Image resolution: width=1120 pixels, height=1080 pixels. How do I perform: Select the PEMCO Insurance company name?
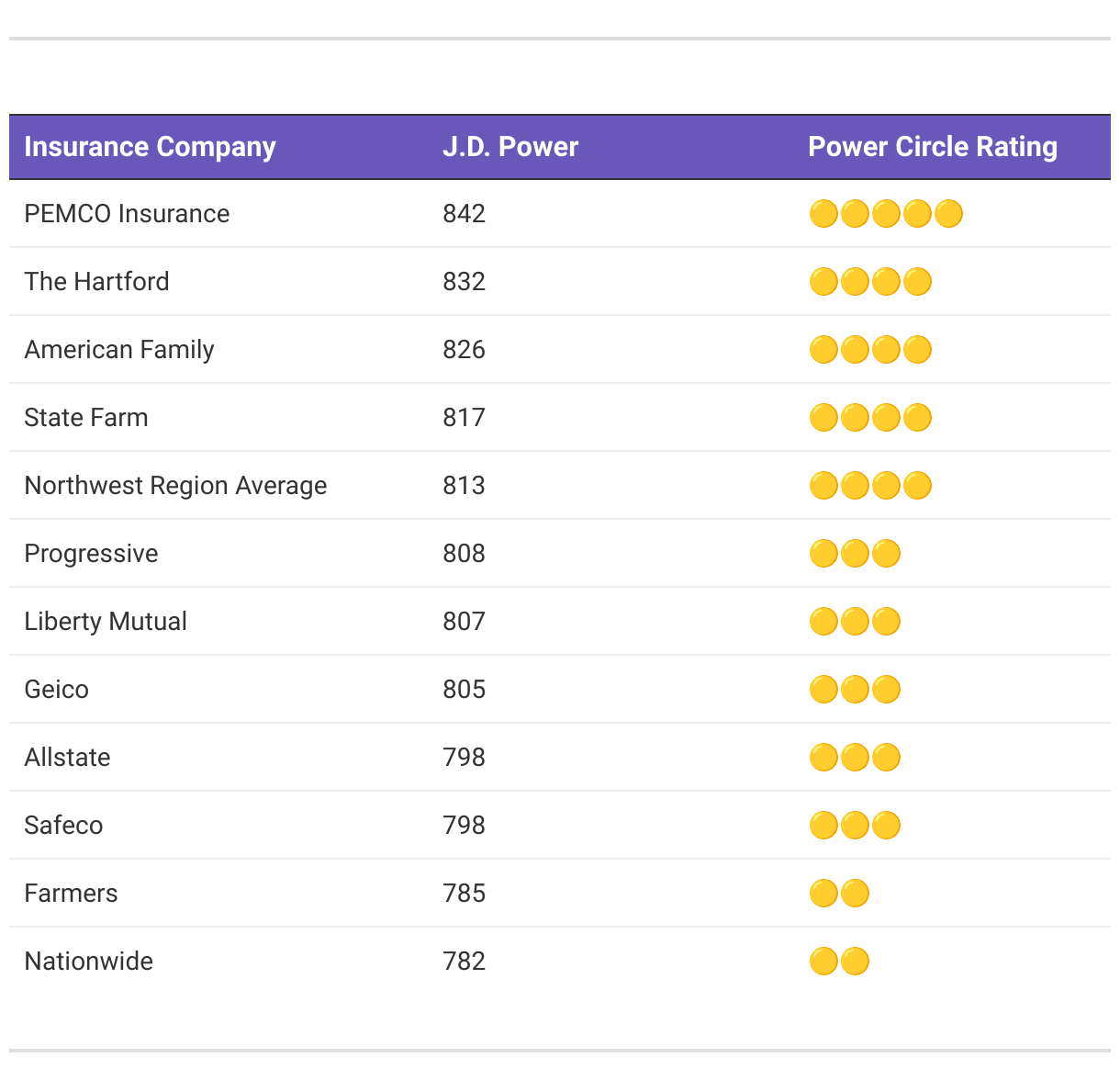(x=127, y=214)
